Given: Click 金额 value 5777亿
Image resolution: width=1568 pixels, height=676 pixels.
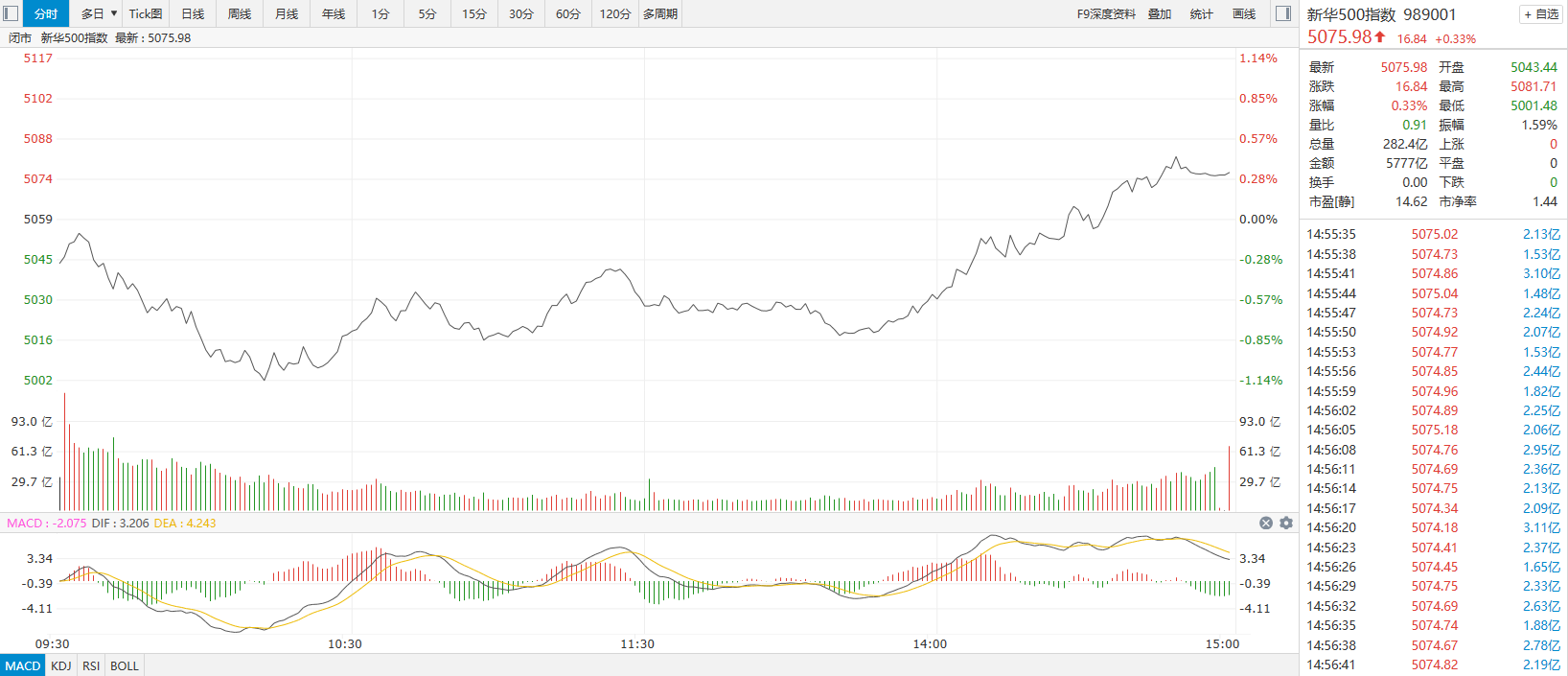Looking at the screenshot, I should (1406, 163).
